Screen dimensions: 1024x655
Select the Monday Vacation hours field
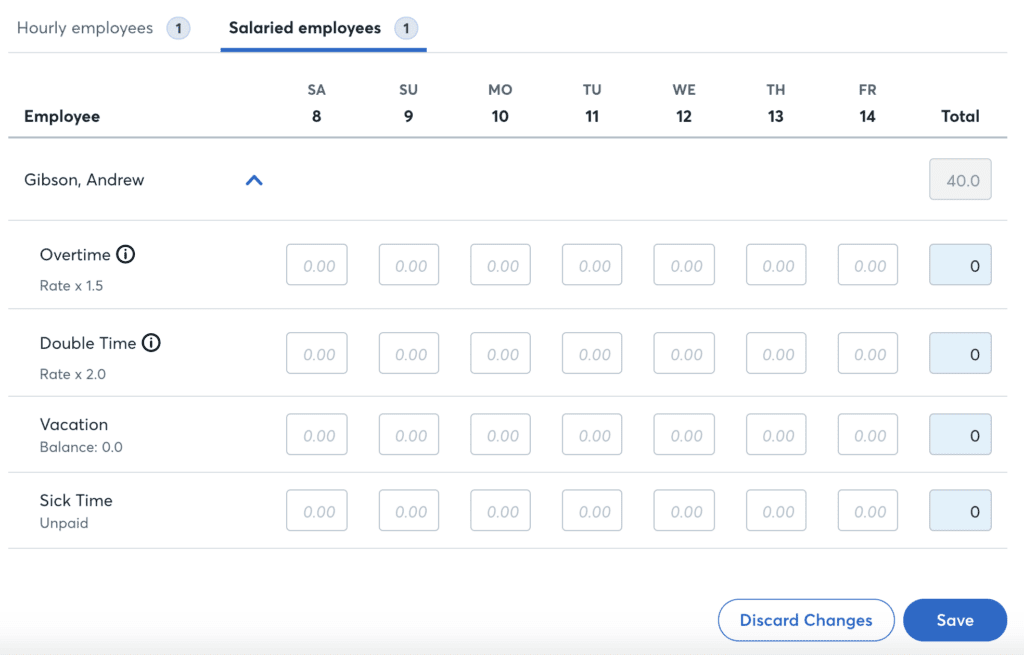500,434
